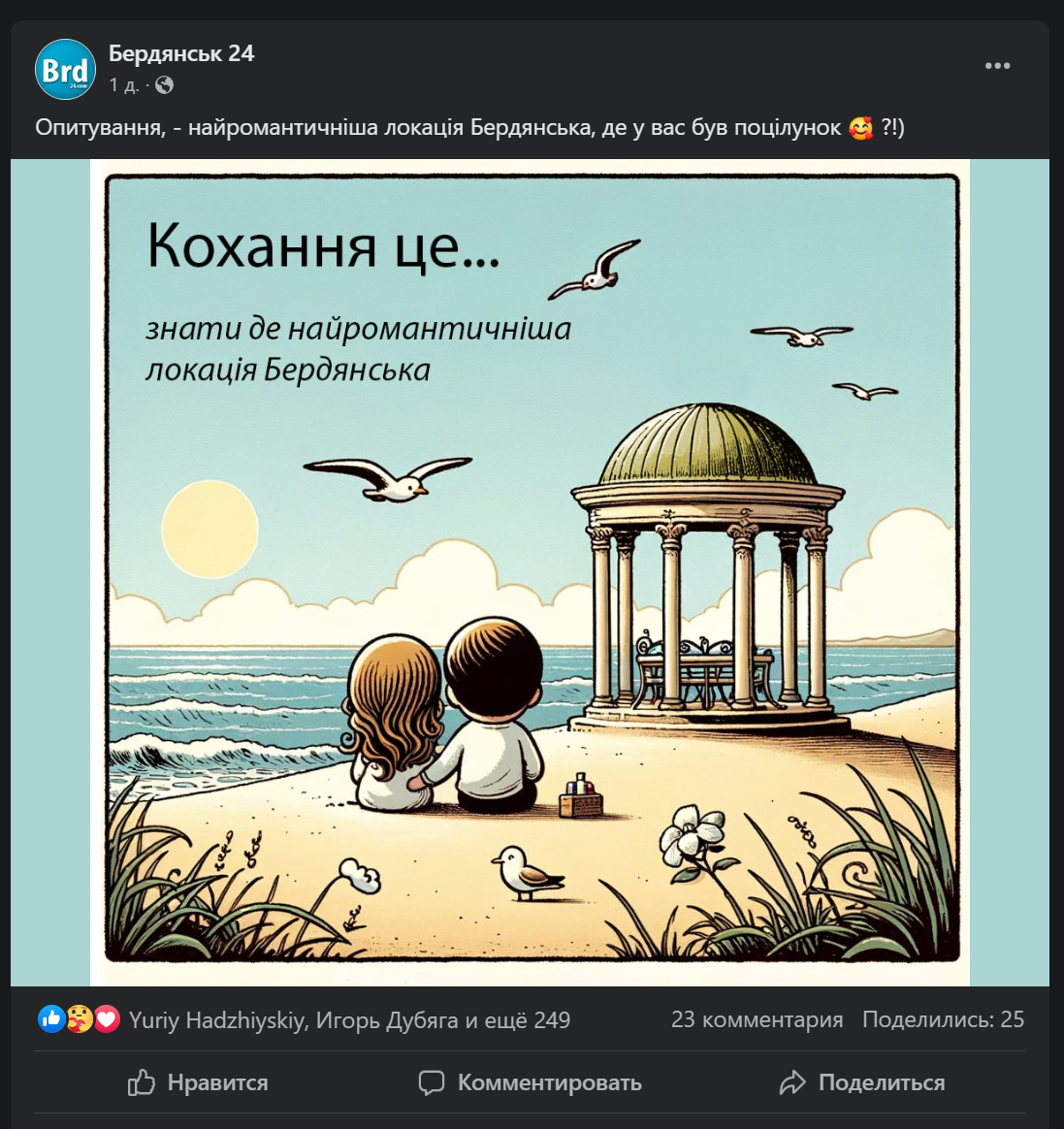Show the Поделились: 25 shares list
1064x1129 pixels.
(943, 1019)
